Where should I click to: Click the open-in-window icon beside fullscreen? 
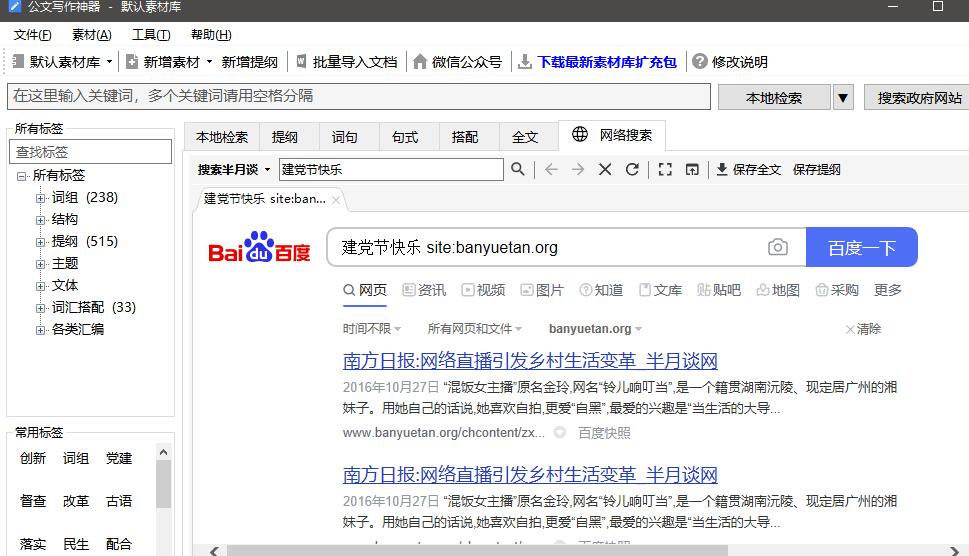pyautogui.click(x=692, y=169)
